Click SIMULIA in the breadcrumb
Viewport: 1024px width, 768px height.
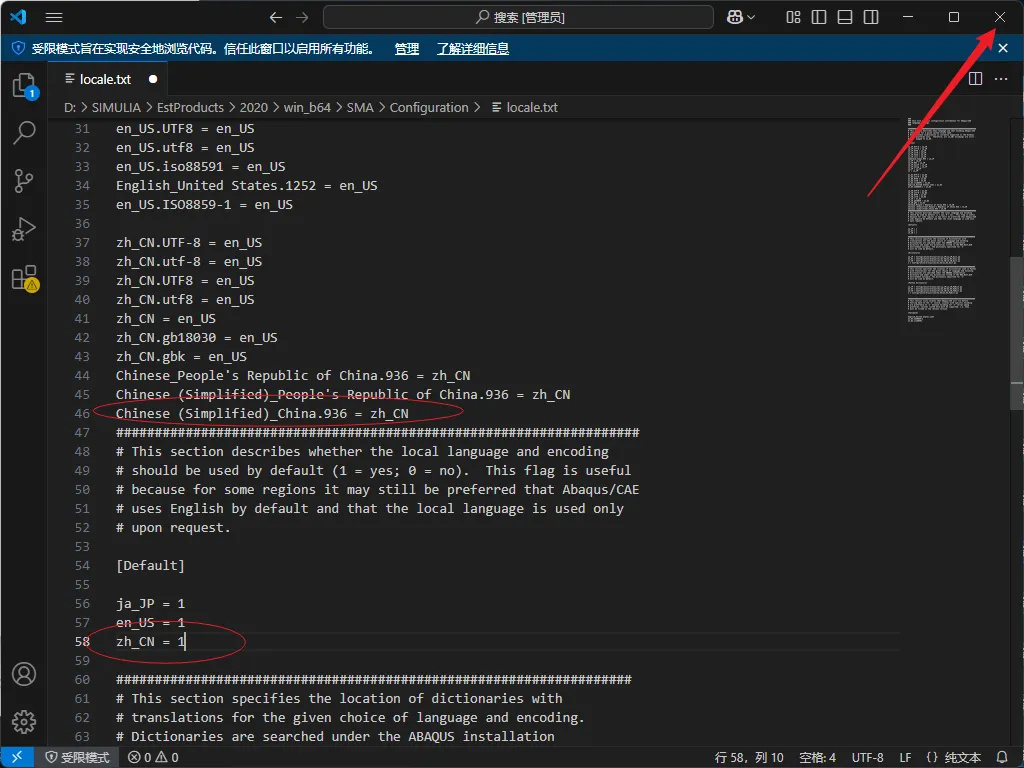tap(116, 108)
